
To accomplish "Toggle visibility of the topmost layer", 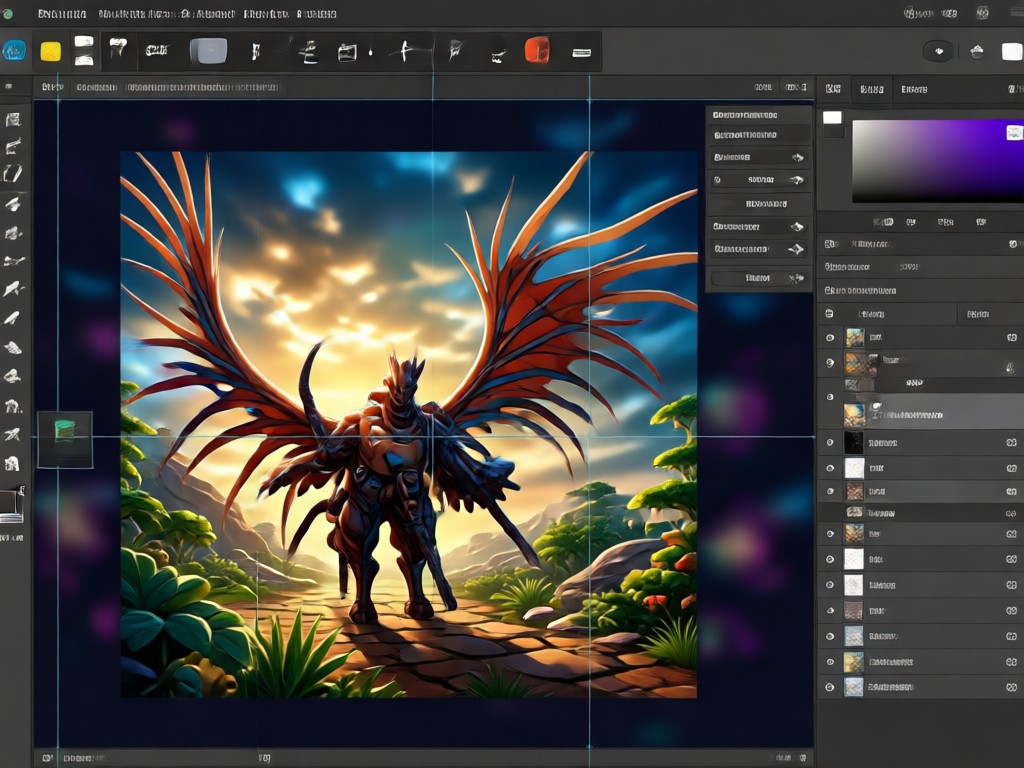I will pos(830,338).
